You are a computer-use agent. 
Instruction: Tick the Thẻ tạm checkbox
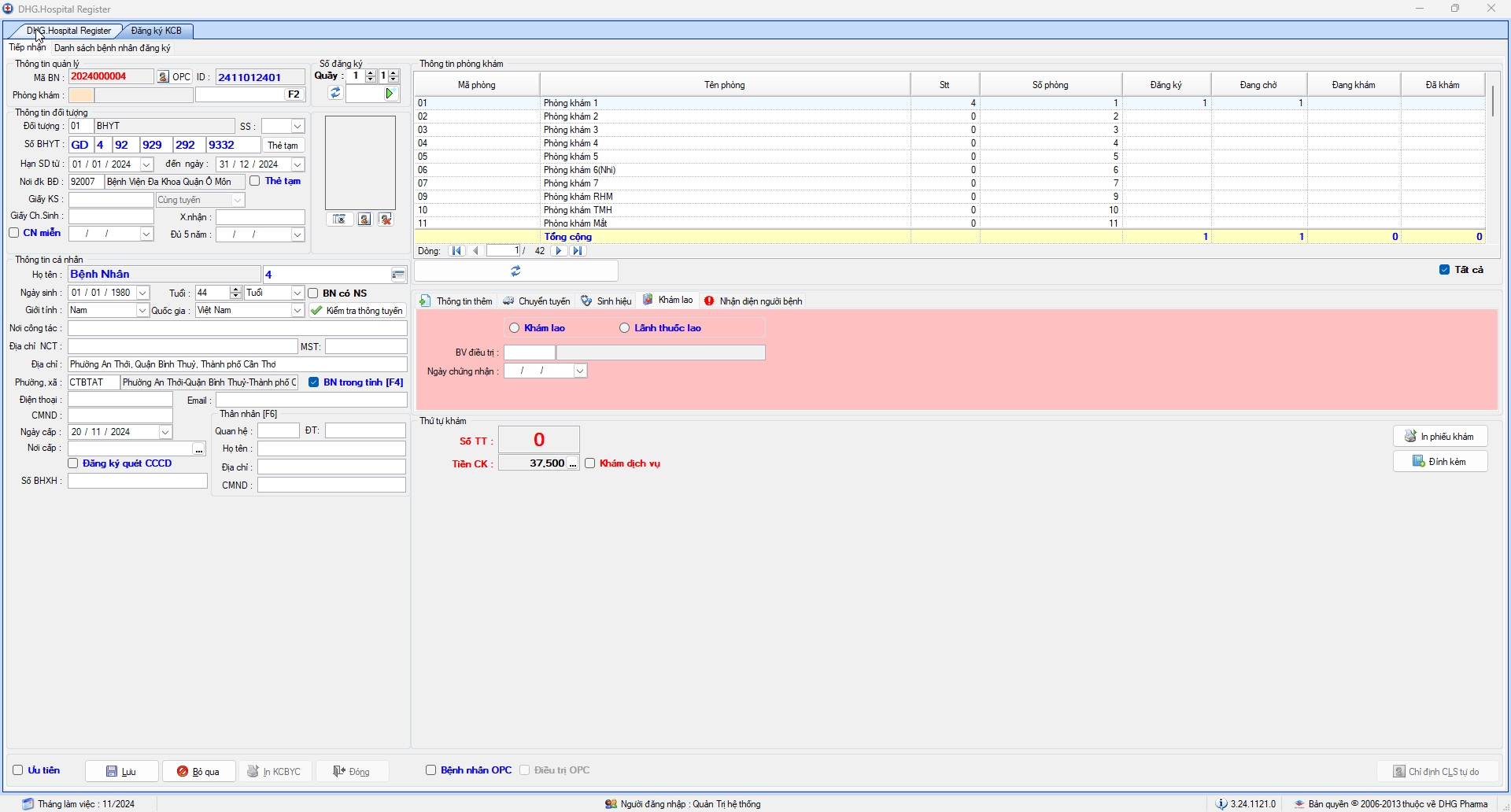[x=255, y=181]
